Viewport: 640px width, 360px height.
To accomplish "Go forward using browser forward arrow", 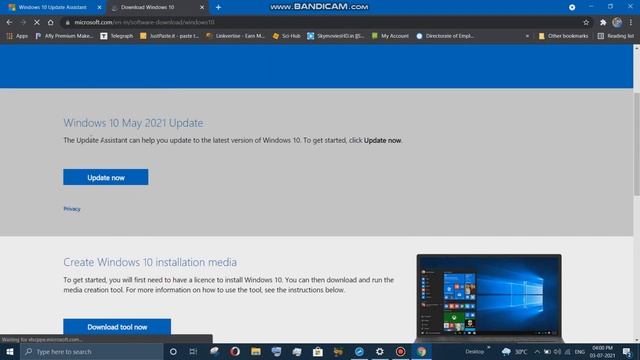I will (x=23, y=22).
